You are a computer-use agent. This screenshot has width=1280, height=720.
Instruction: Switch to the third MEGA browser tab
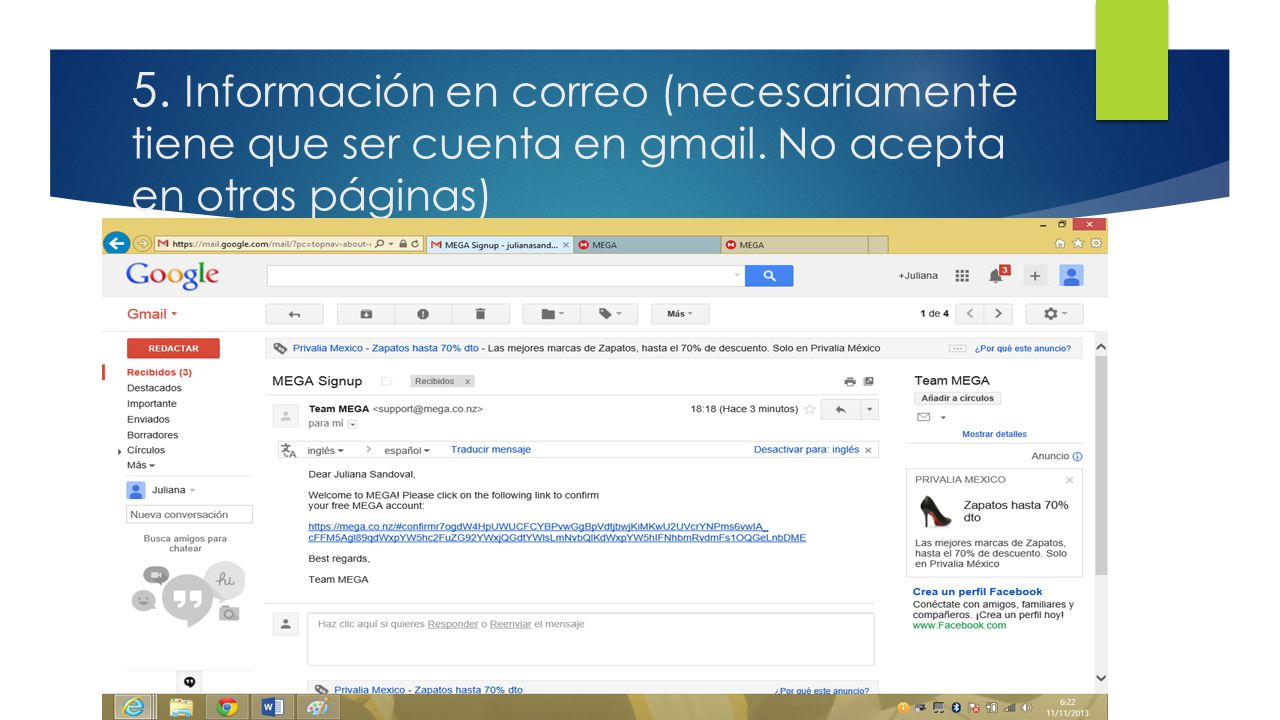click(795, 244)
